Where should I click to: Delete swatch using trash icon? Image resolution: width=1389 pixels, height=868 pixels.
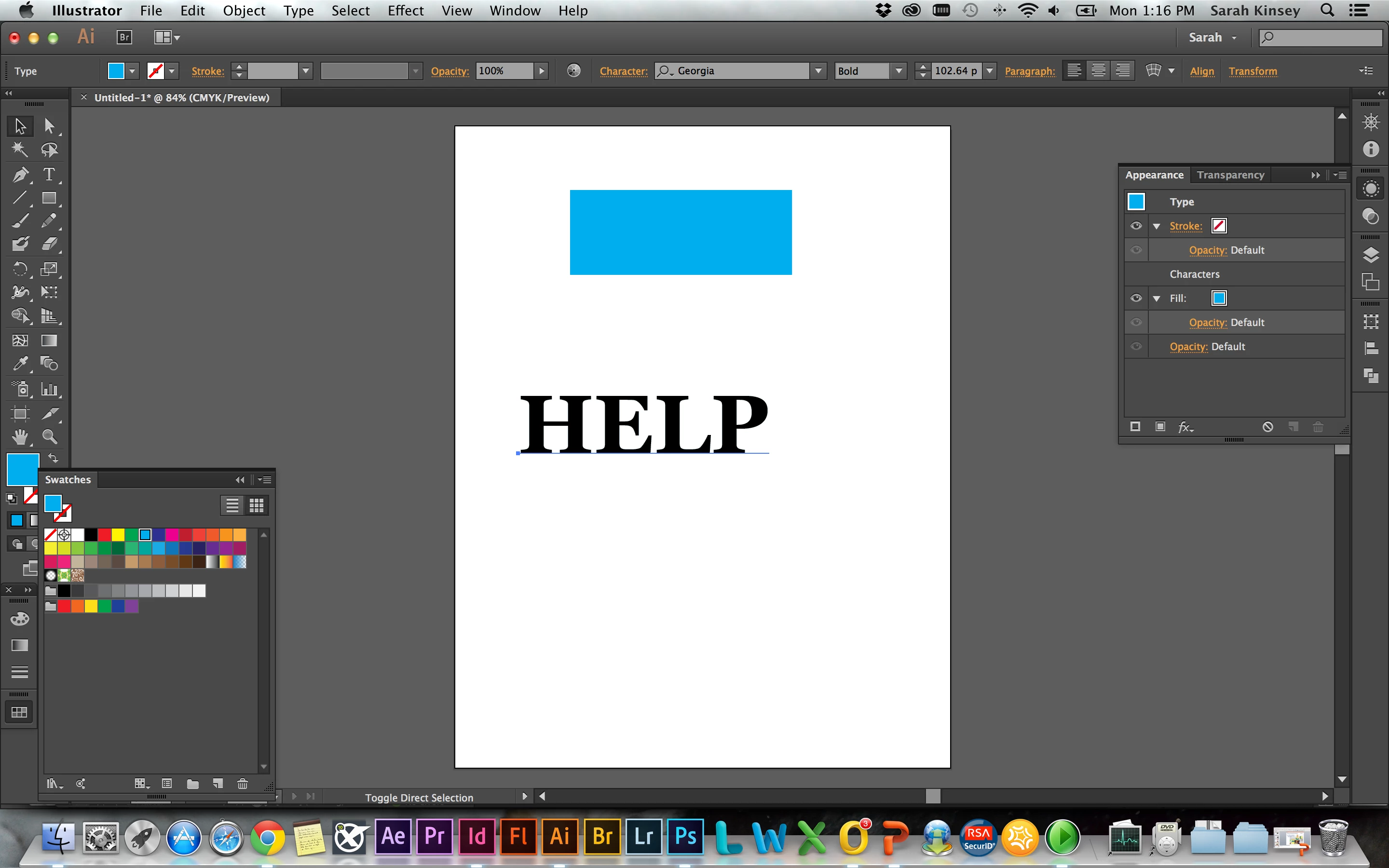(242, 784)
